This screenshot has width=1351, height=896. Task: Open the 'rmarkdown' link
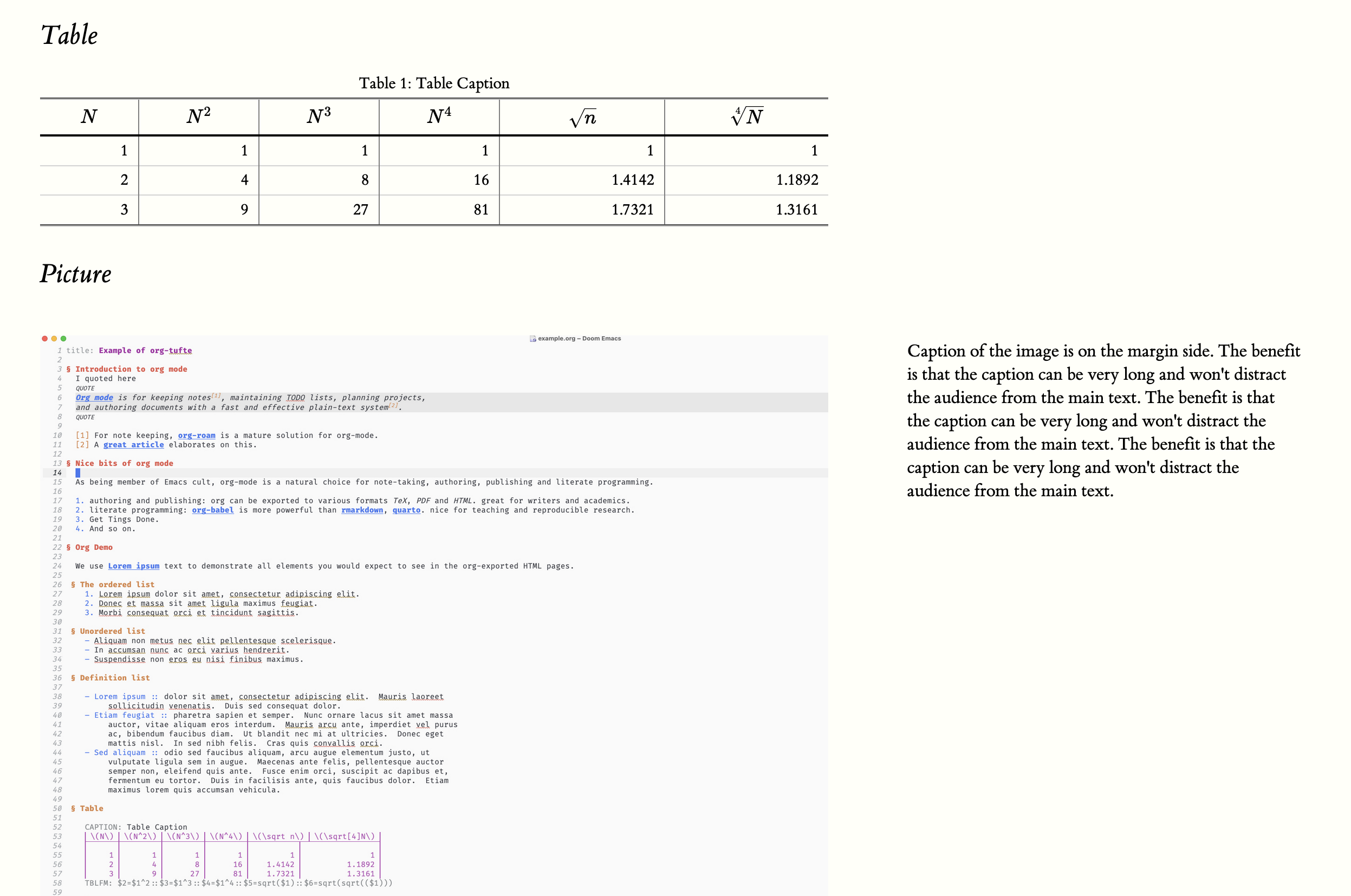coord(362,510)
